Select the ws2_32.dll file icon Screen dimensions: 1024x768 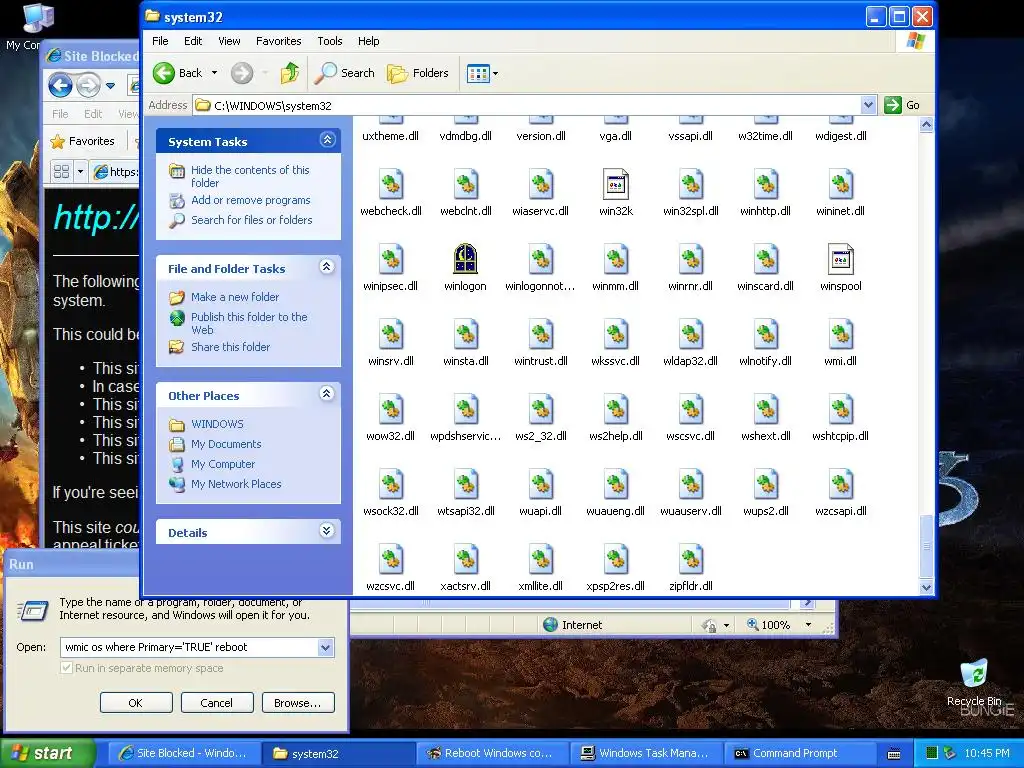(540, 409)
